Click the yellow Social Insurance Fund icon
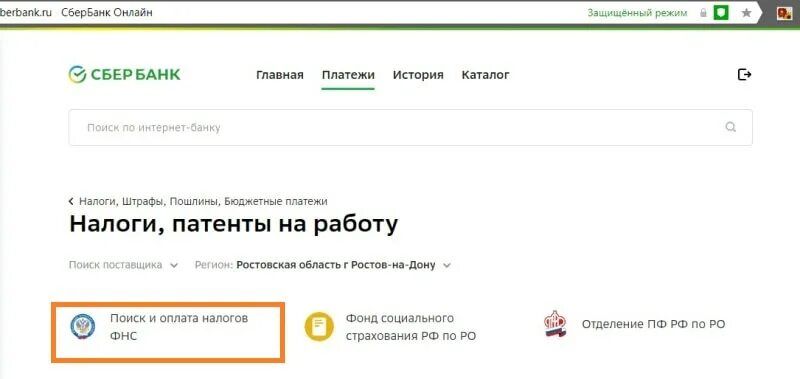 (319, 327)
